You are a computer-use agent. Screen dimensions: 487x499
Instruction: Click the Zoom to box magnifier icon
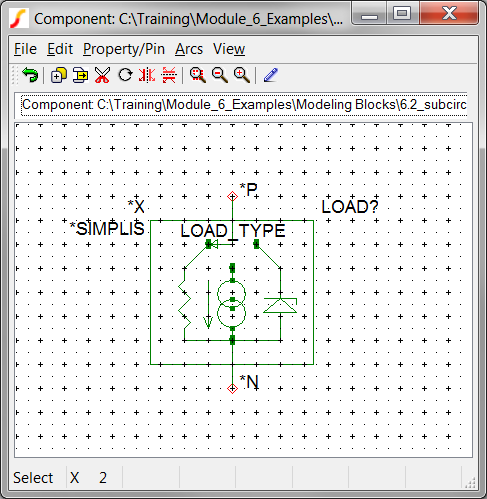click(x=198, y=75)
